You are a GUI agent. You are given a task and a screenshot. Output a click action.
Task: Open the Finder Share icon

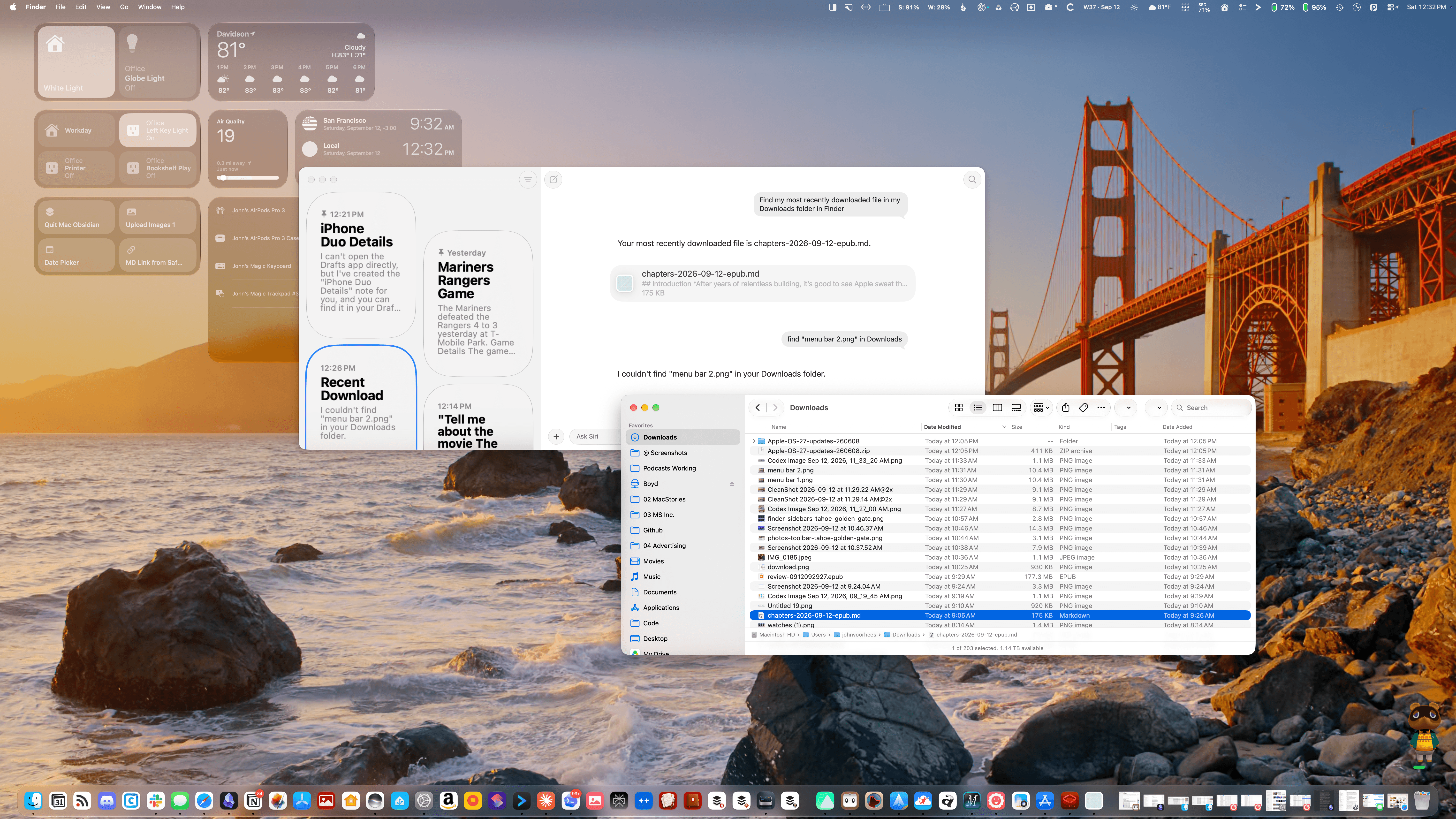(1065, 408)
